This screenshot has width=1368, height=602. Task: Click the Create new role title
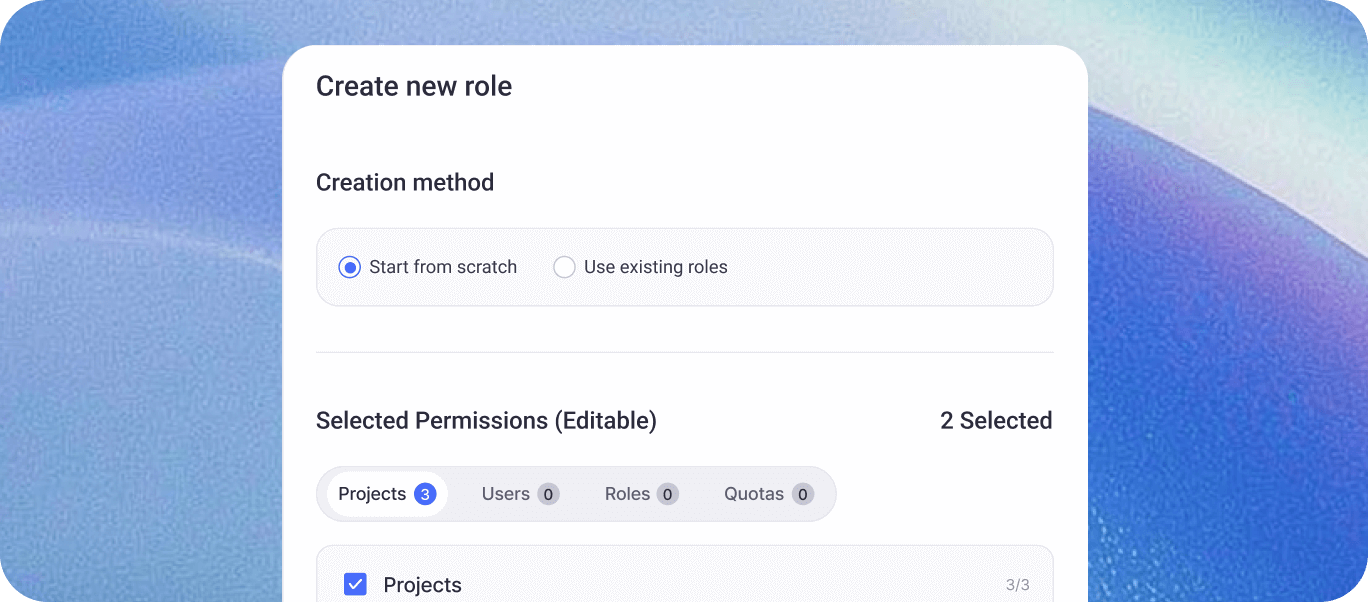tap(414, 86)
